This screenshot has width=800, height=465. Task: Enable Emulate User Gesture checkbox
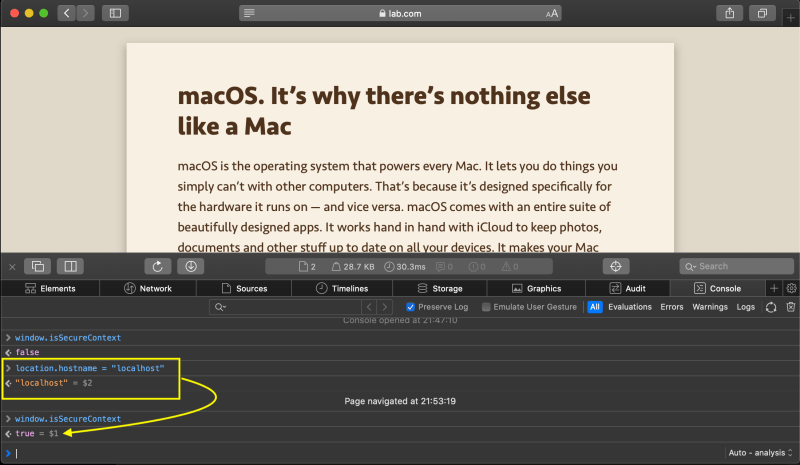coord(486,307)
